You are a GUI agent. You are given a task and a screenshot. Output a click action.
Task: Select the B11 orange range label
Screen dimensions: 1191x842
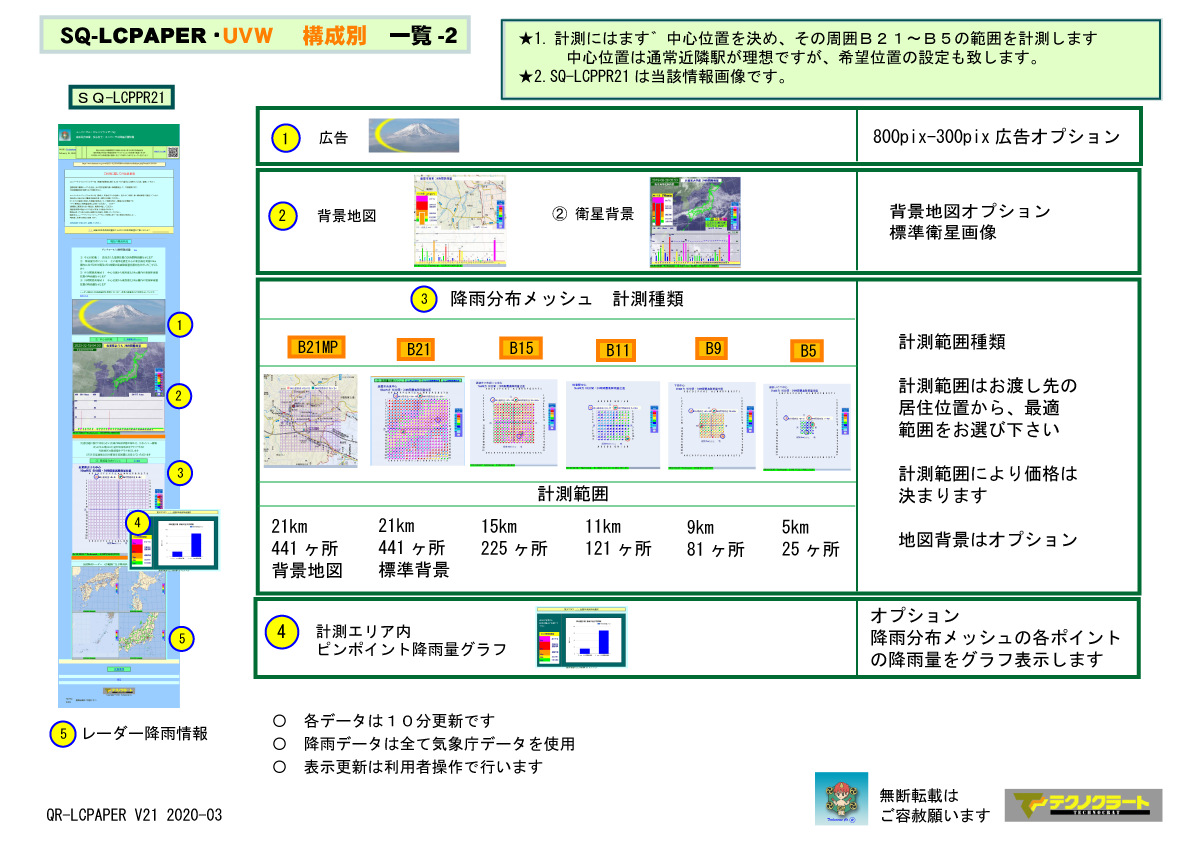click(618, 350)
